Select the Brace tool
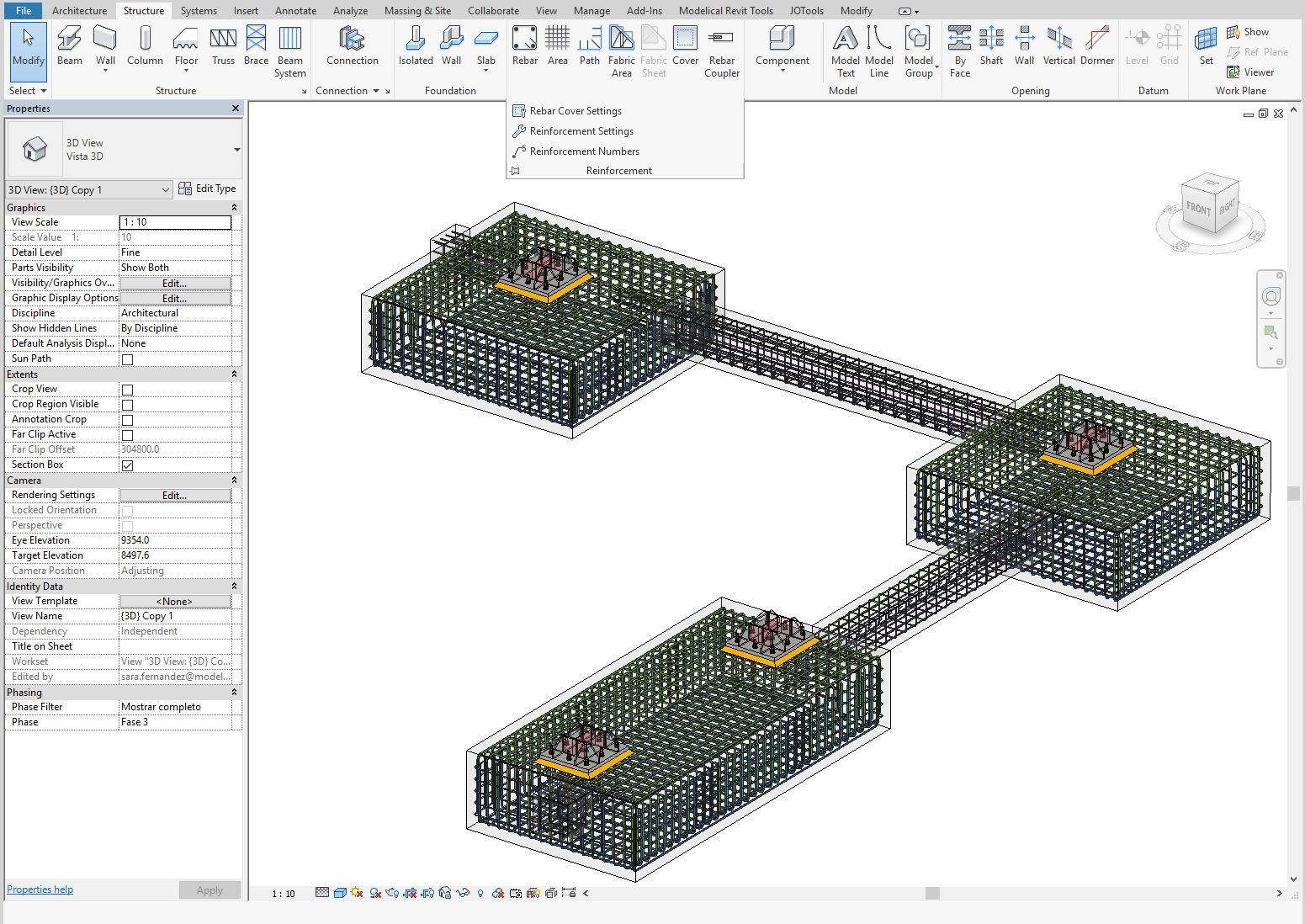 [x=256, y=45]
